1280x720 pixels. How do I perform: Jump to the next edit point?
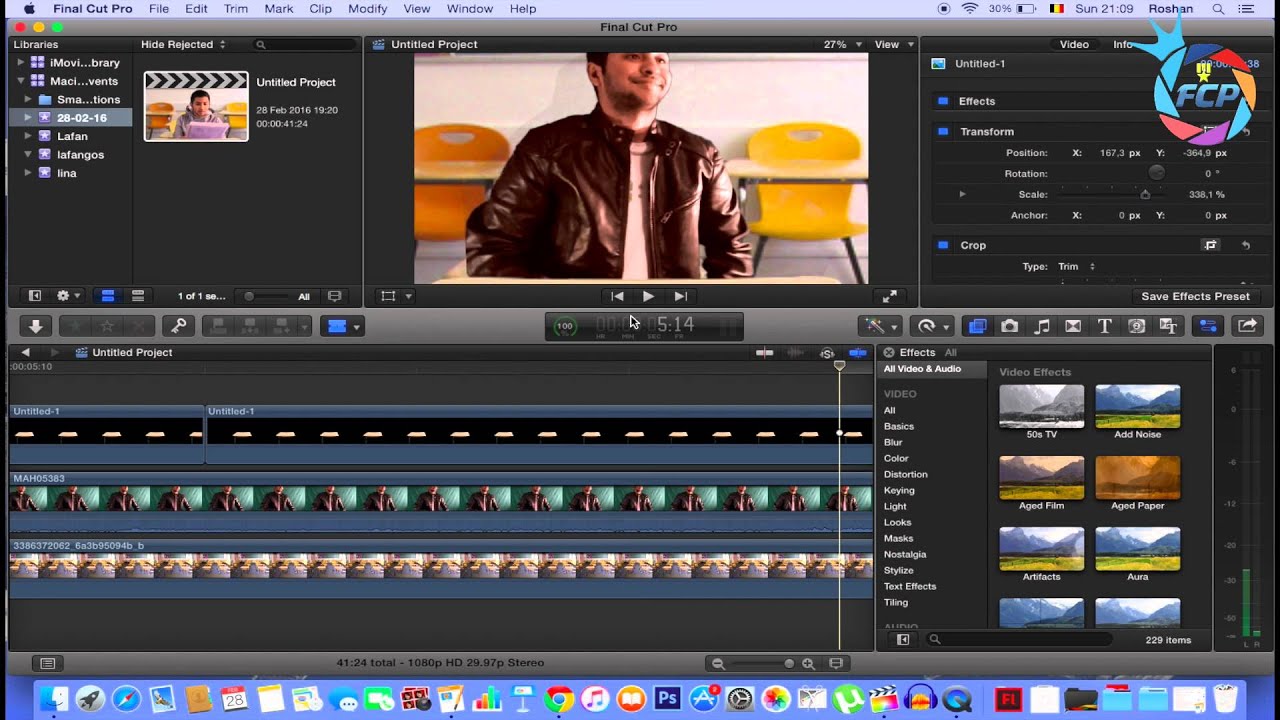(680, 296)
